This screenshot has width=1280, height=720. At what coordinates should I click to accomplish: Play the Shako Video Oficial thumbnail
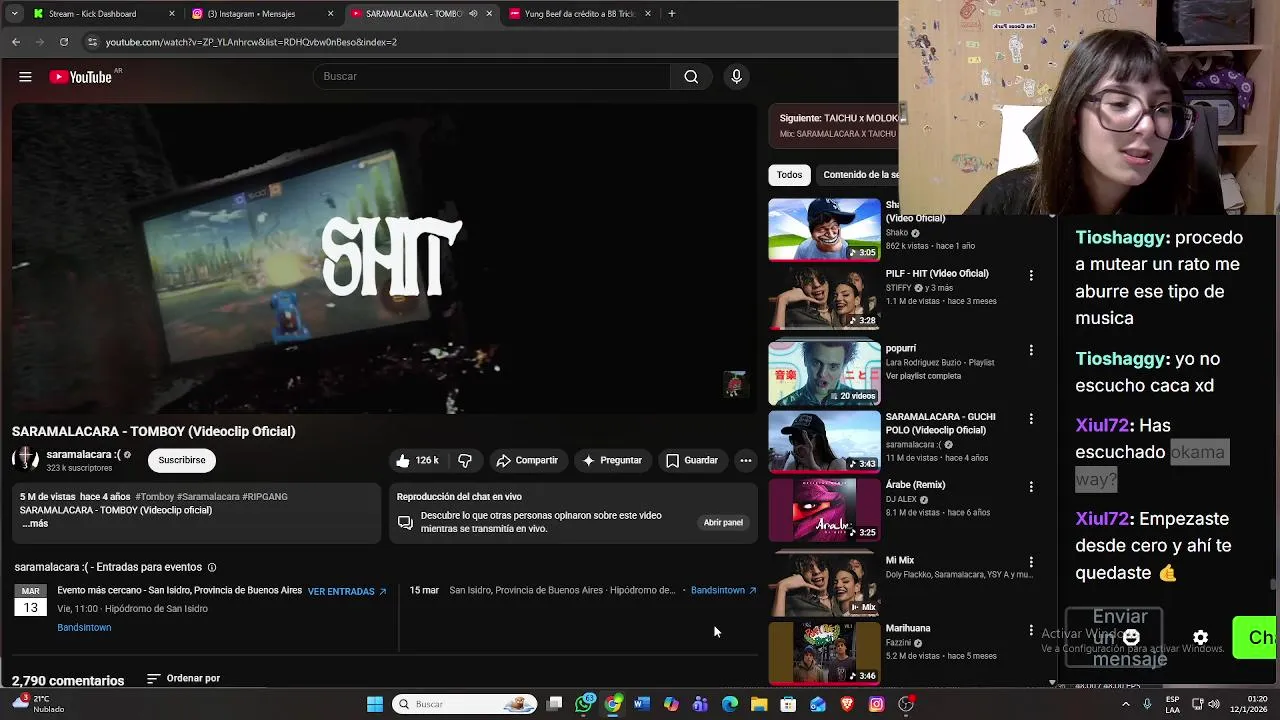point(824,230)
